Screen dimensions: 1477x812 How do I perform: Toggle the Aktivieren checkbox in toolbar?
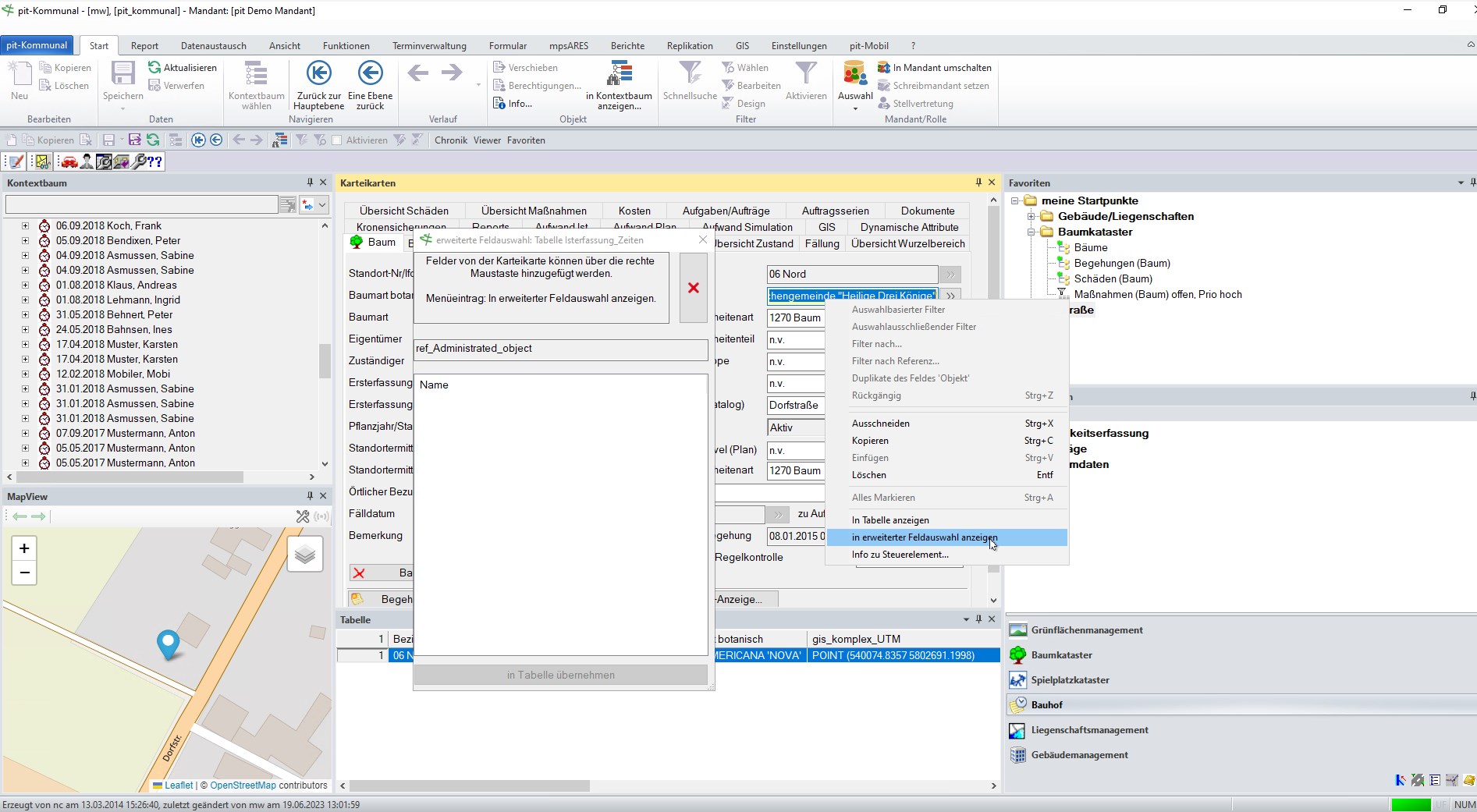point(337,140)
